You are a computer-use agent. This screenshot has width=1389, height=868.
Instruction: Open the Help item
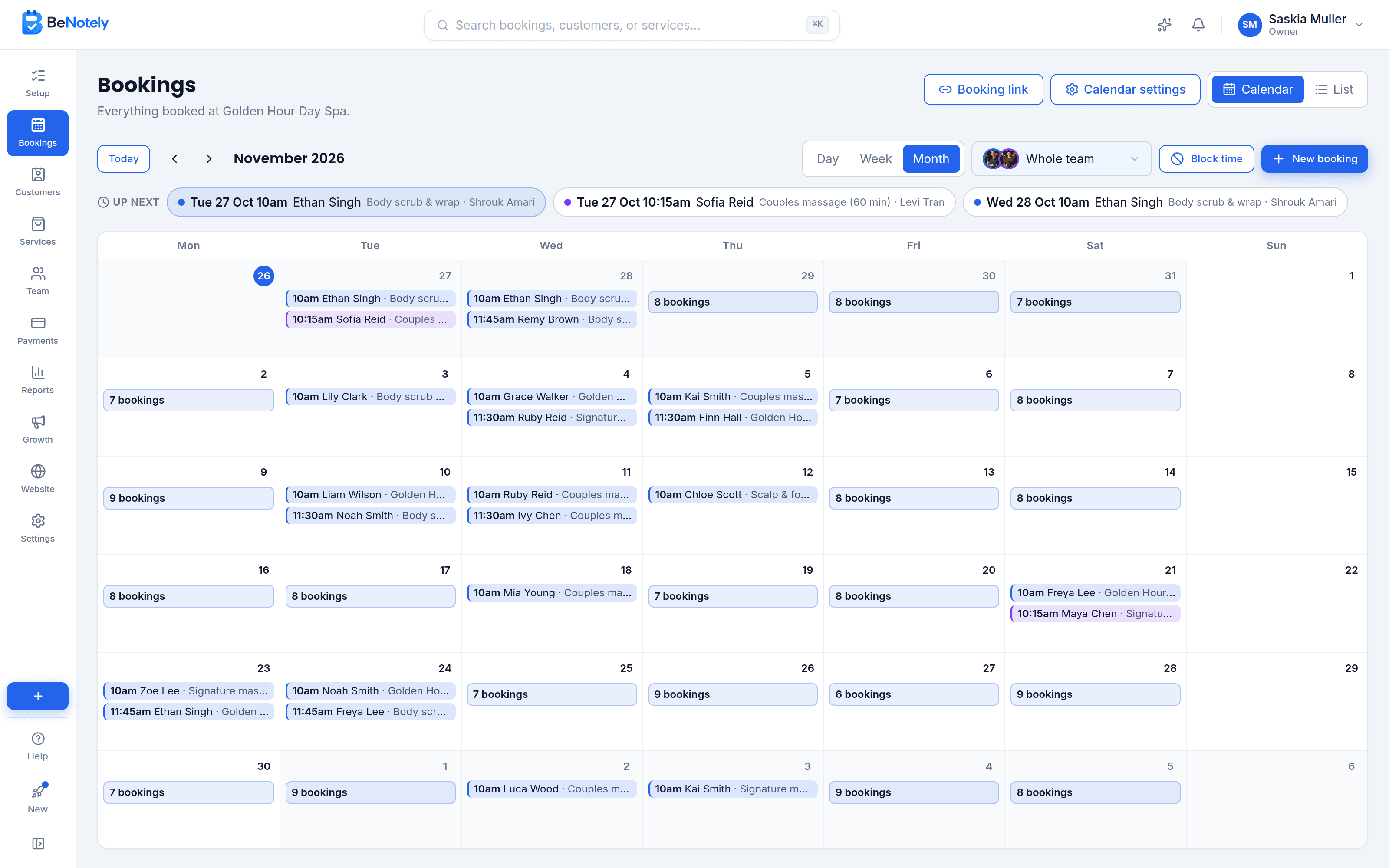click(x=38, y=746)
